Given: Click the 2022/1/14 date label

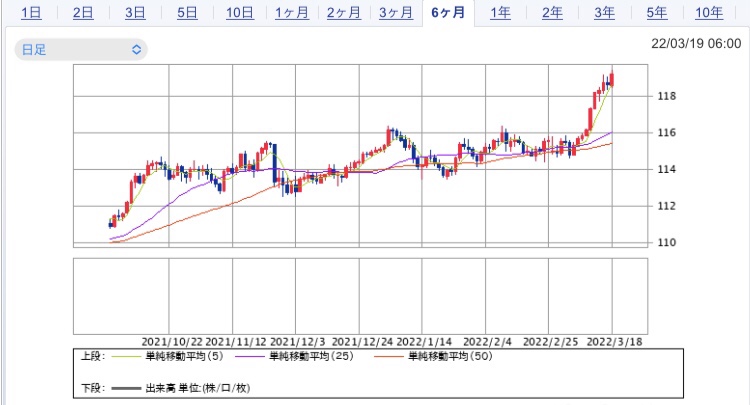Looking at the screenshot, I should point(424,342).
